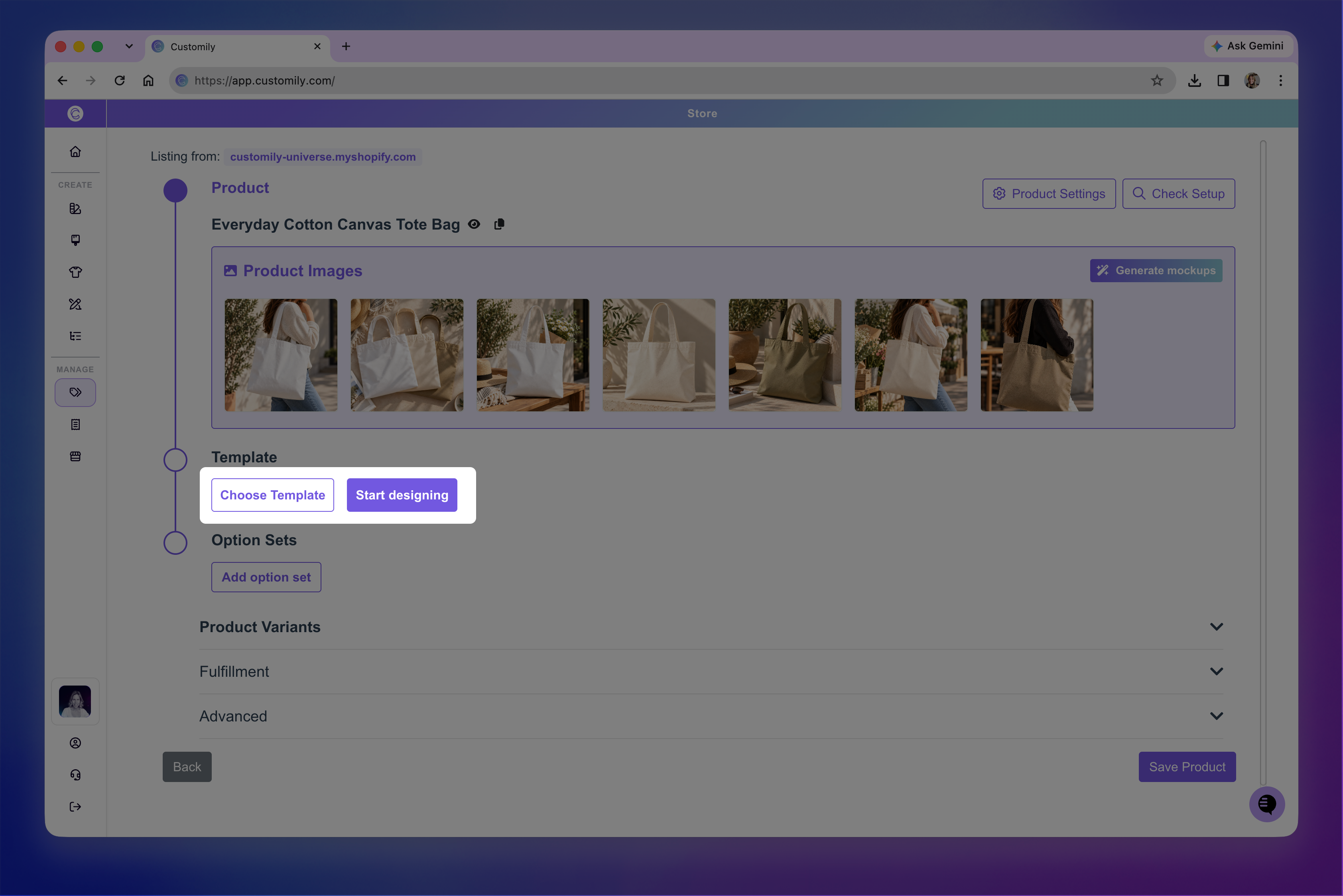Click the Choose Template button
The height and width of the screenshot is (896, 1343).
(273, 495)
